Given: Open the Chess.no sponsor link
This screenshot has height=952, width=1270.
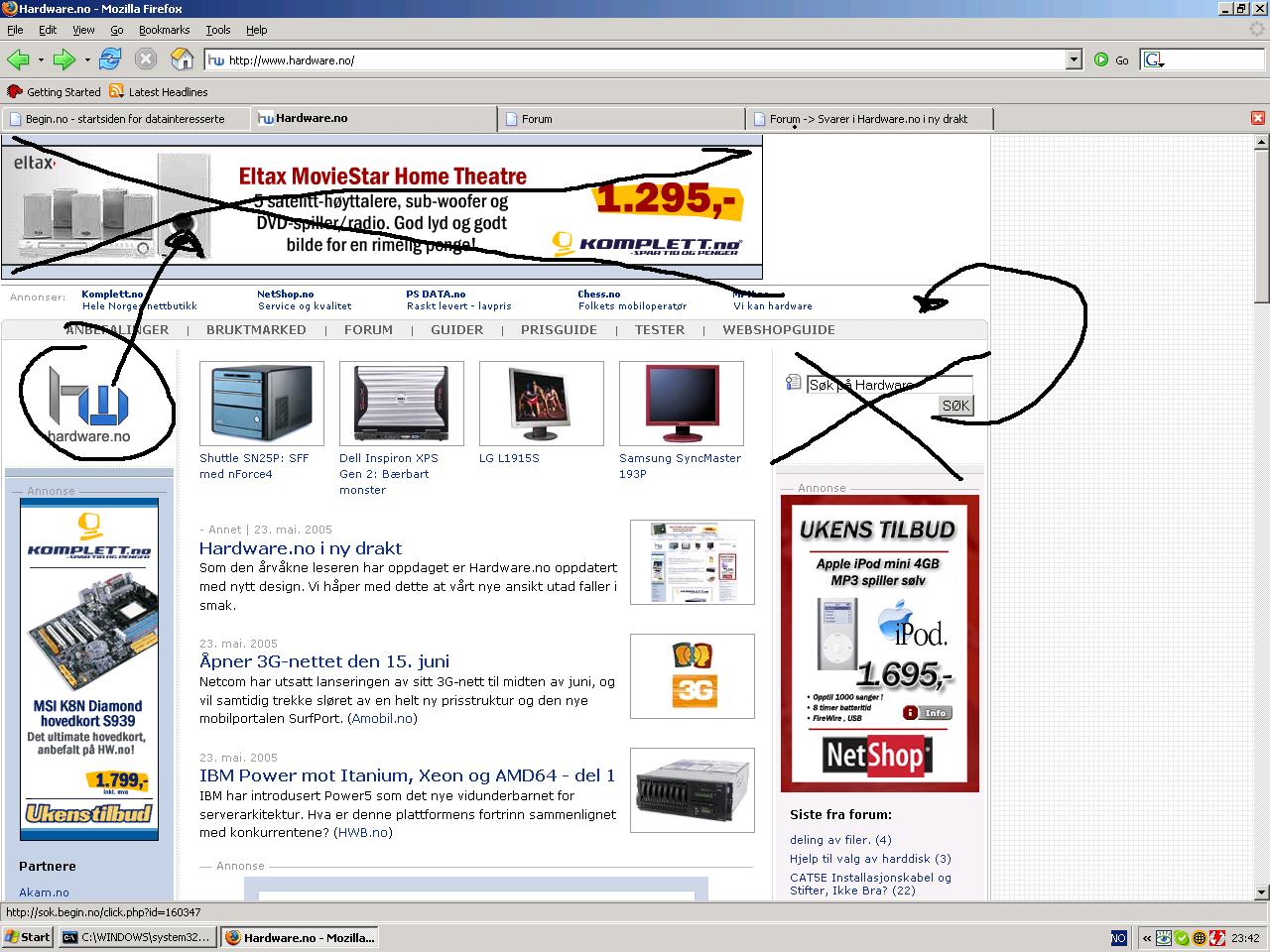Looking at the screenshot, I should tap(599, 295).
